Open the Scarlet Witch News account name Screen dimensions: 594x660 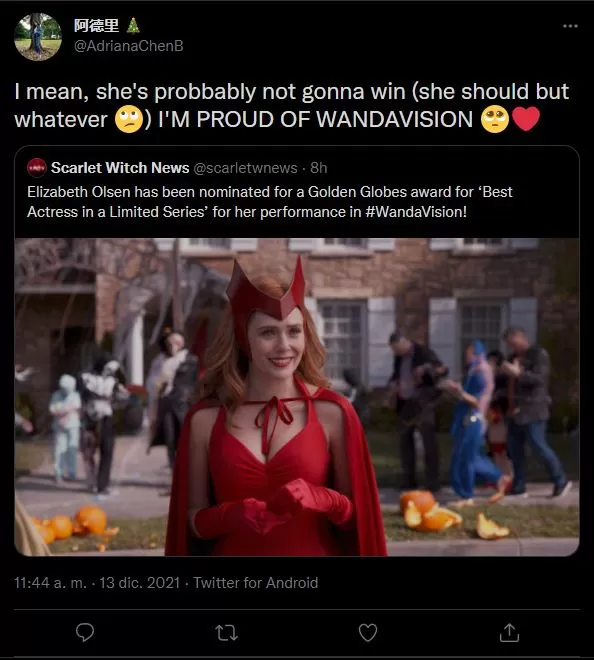click(120, 168)
